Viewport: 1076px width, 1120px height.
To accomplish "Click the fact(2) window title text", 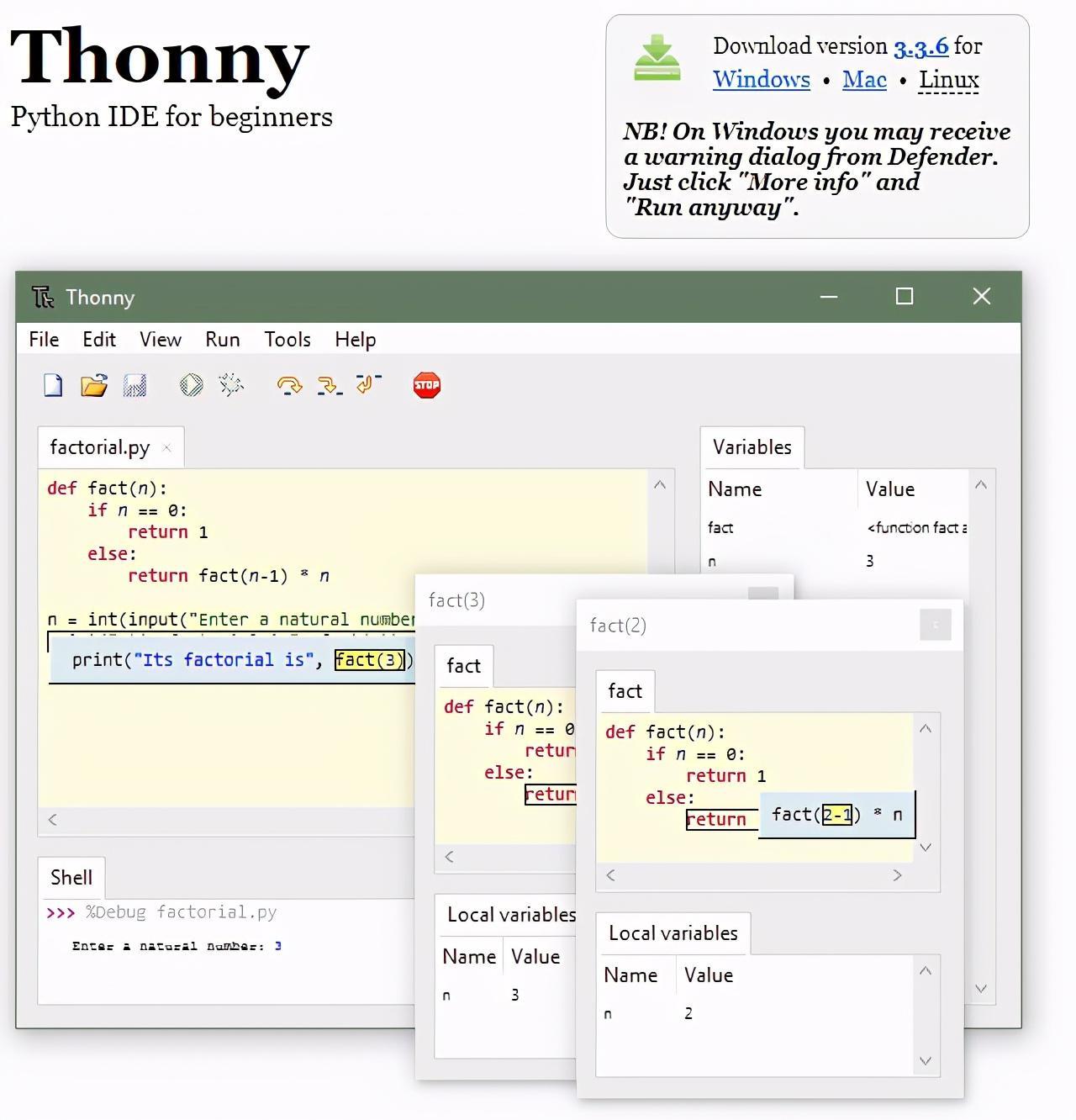I will pos(618,626).
